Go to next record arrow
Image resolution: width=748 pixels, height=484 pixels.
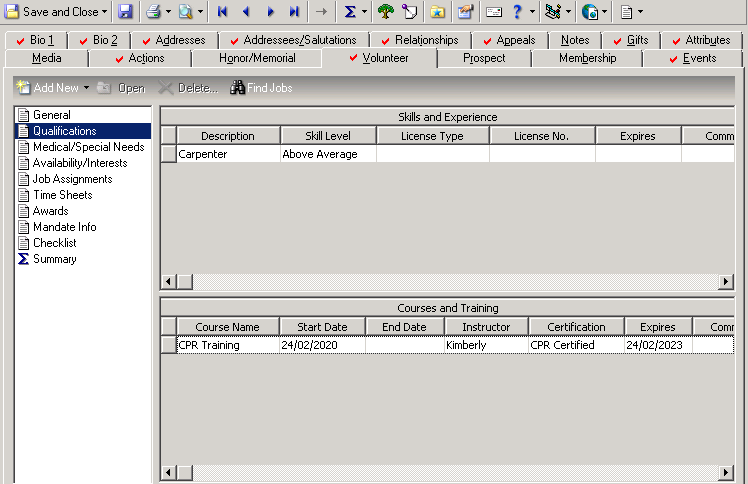click(x=270, y=11)
